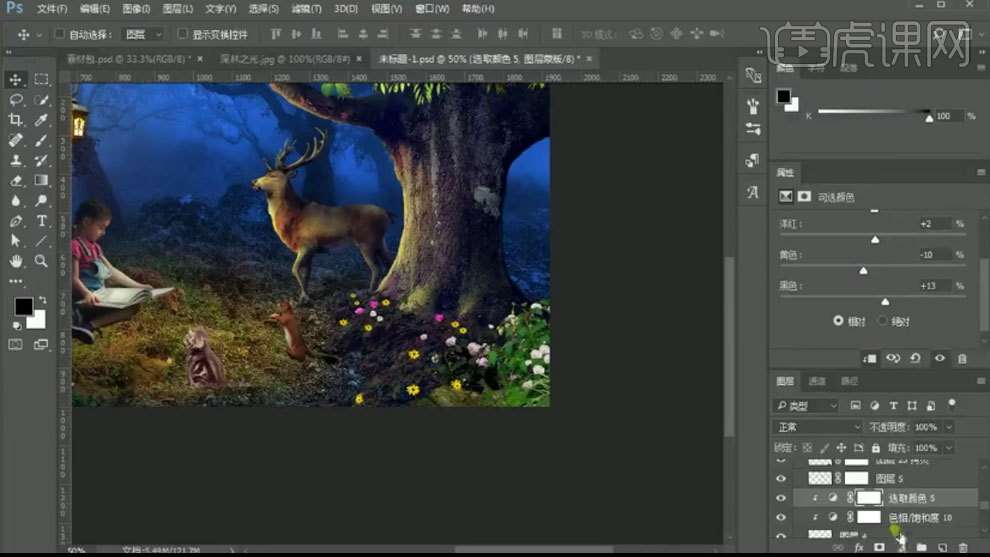Select the Healing Brush tool
Screen dimensions: 990x557
click(16, 140)
